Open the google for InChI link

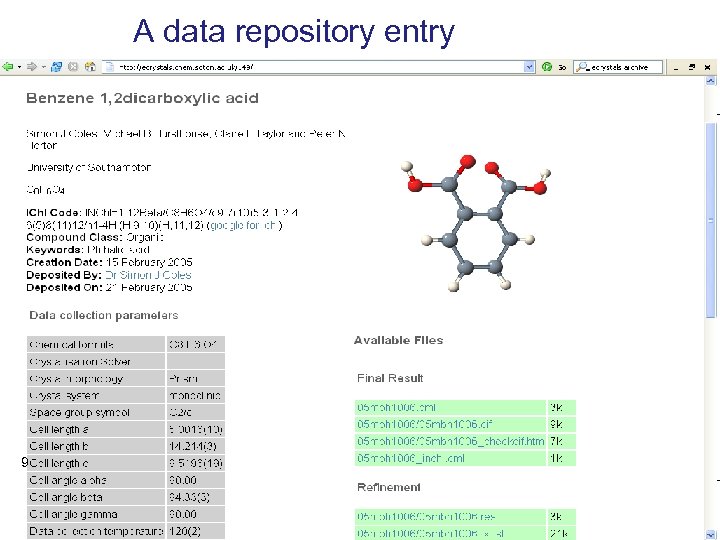coord(243,225)
